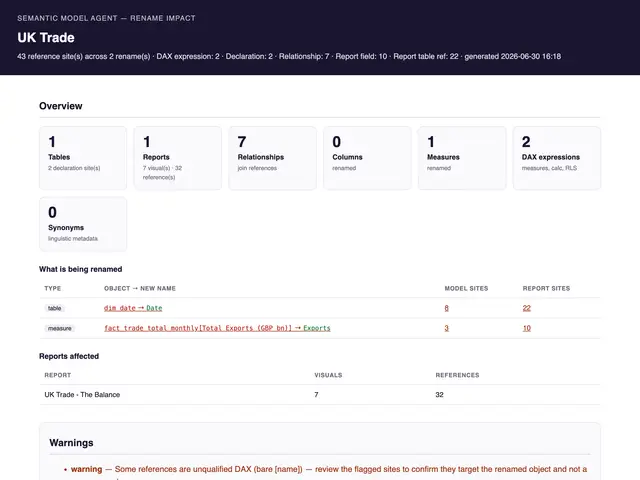Screen dimensions: 640x480
Task: Click the 'Warnings' section heading
Action: (x=71, y=443)
